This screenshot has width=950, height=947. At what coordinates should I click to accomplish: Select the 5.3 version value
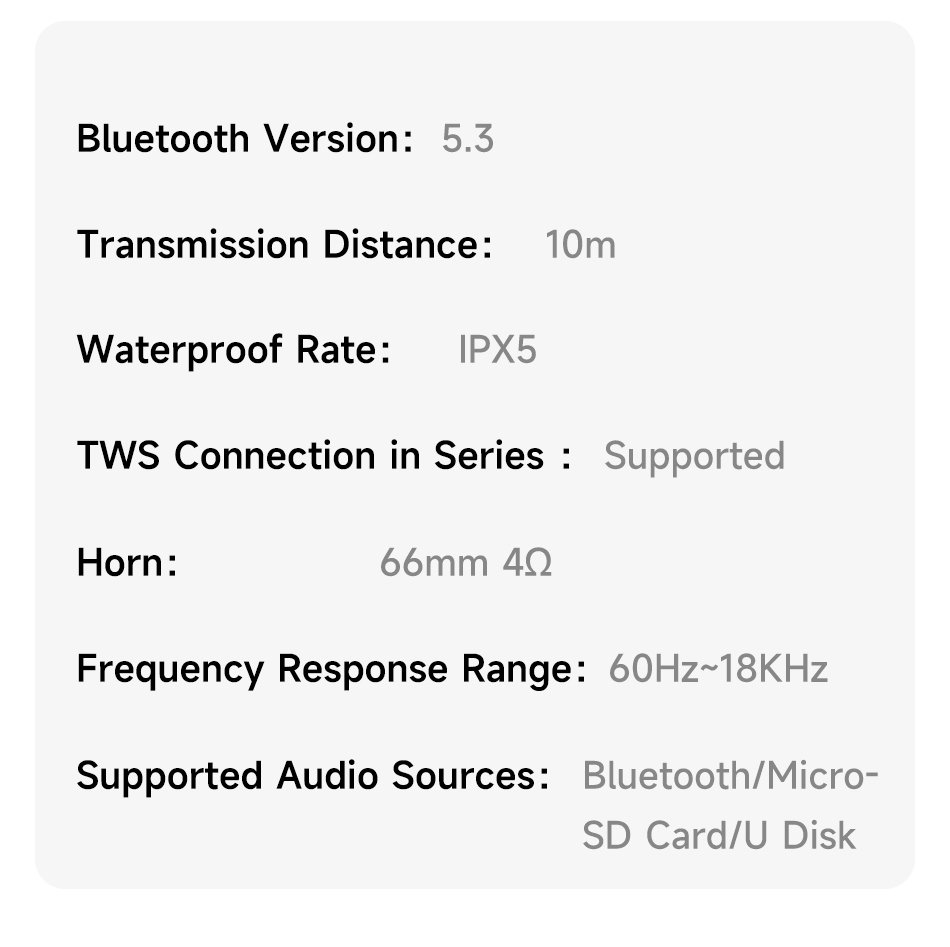tap(467, 139)
